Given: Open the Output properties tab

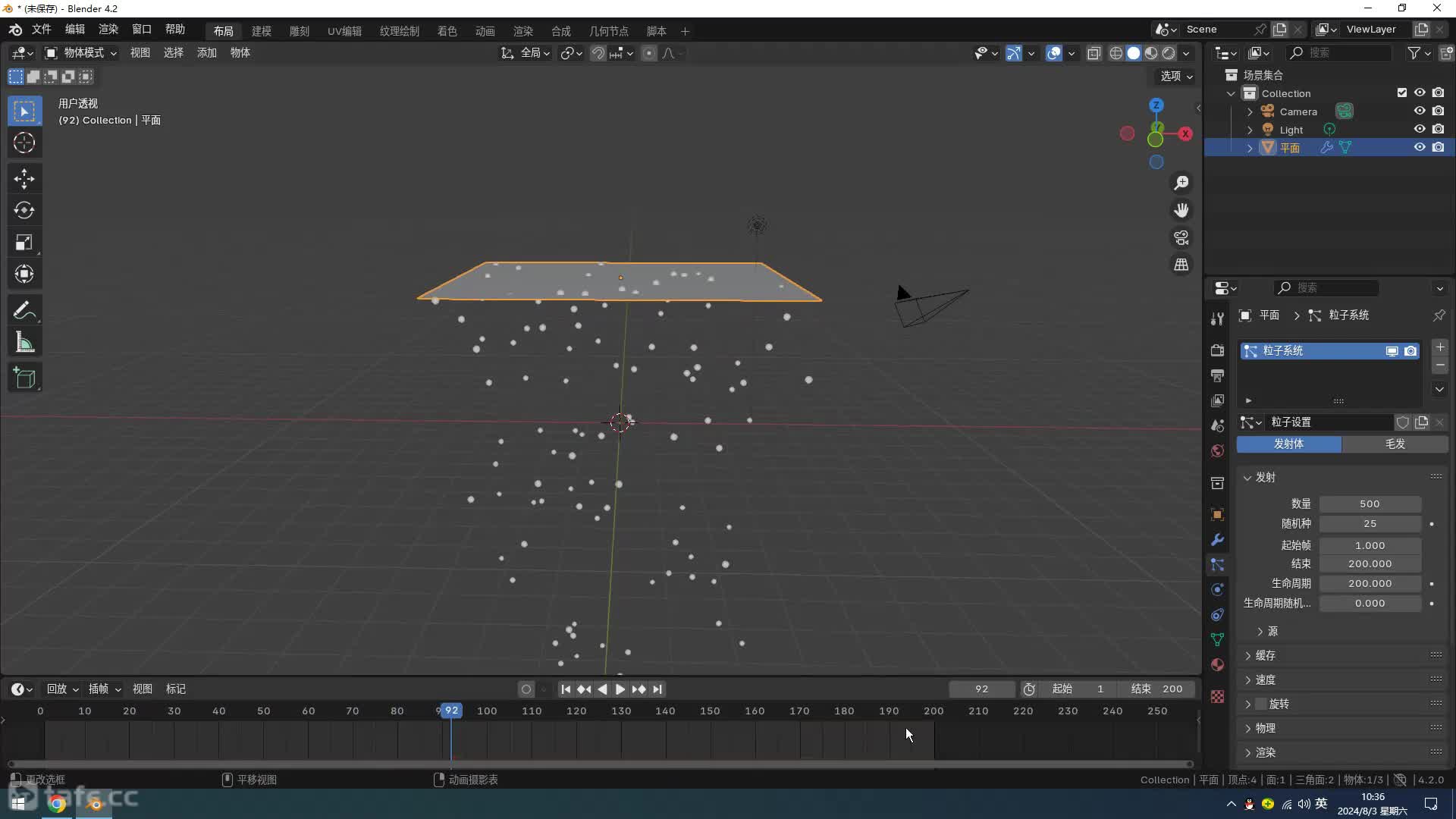Looking at the screenshot, I should click(x=1217, y=375).
